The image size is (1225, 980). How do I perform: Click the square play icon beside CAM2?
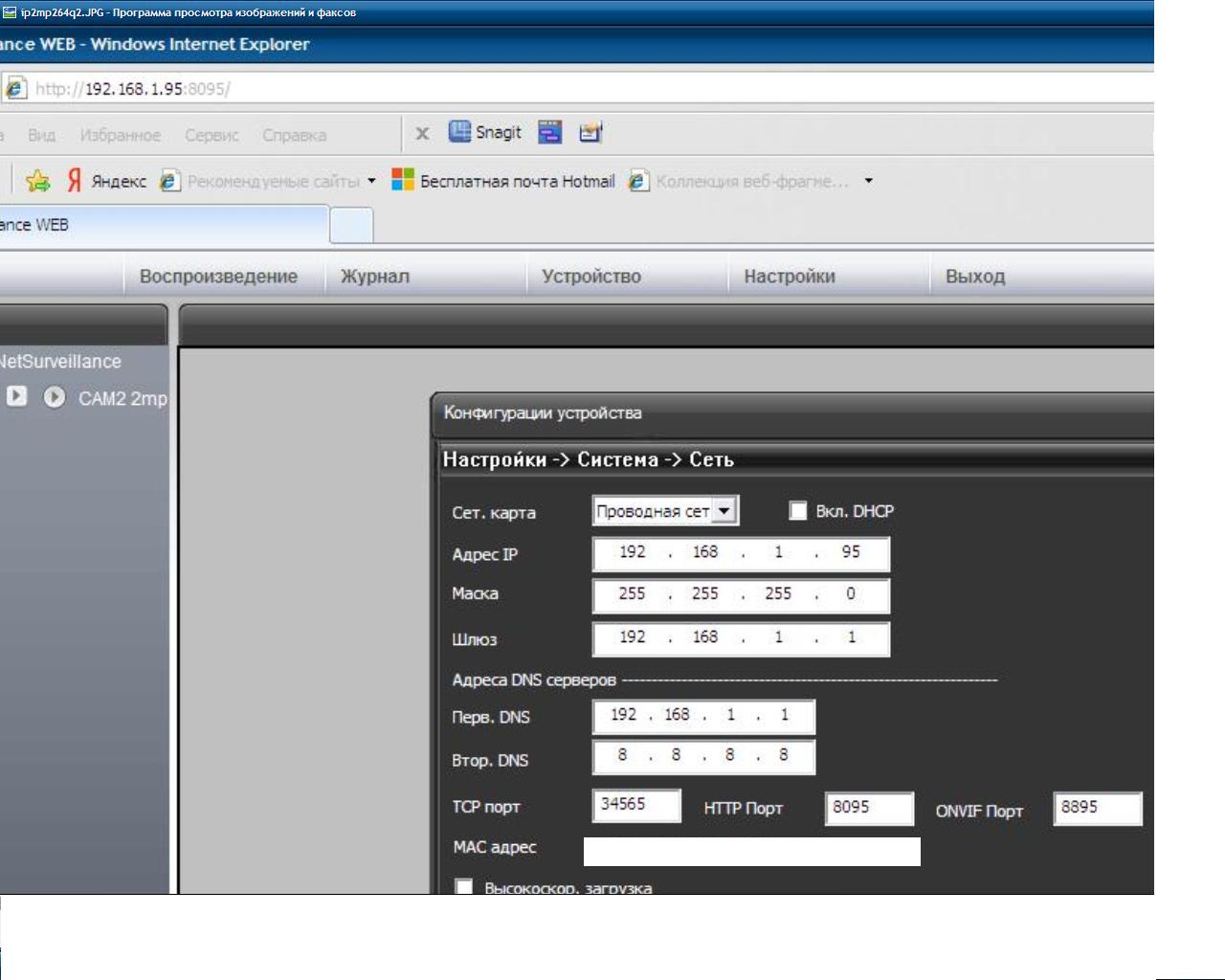(17, 396)
